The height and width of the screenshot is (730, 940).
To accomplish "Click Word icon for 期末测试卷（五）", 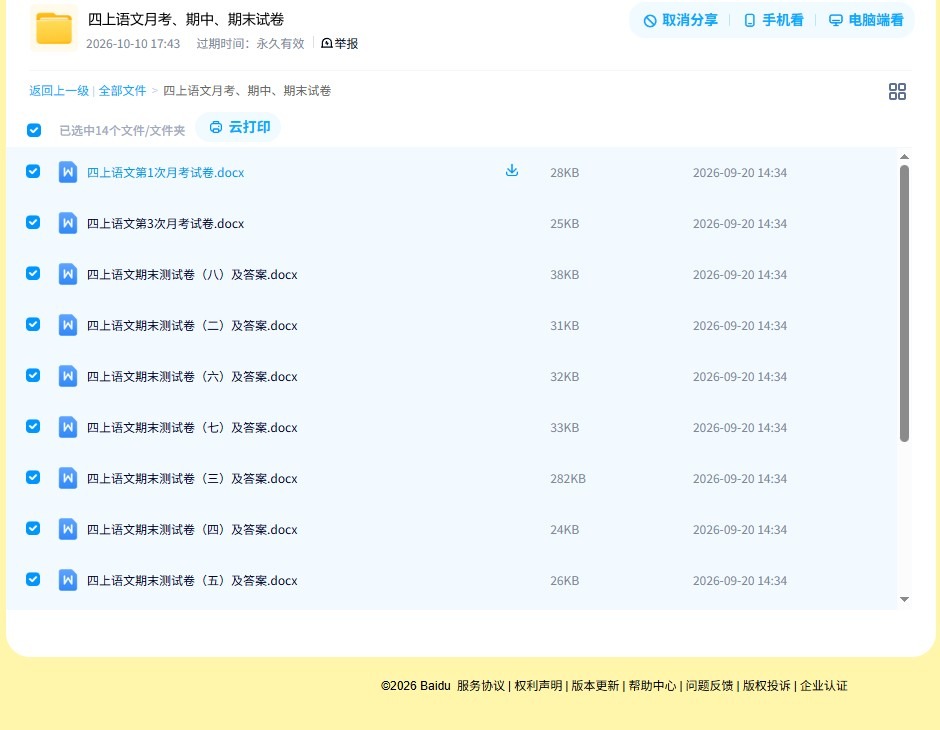I will pyautogui.click(x=68, y=580).
